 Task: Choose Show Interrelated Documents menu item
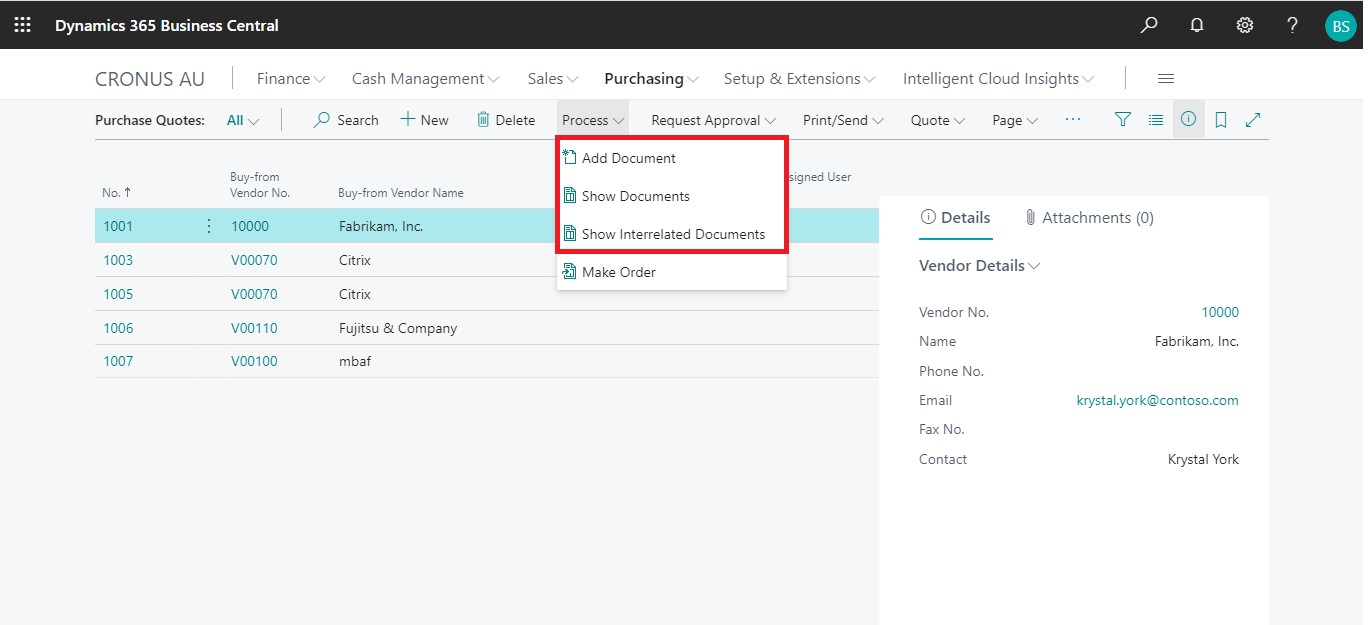(x=672, y=234)
